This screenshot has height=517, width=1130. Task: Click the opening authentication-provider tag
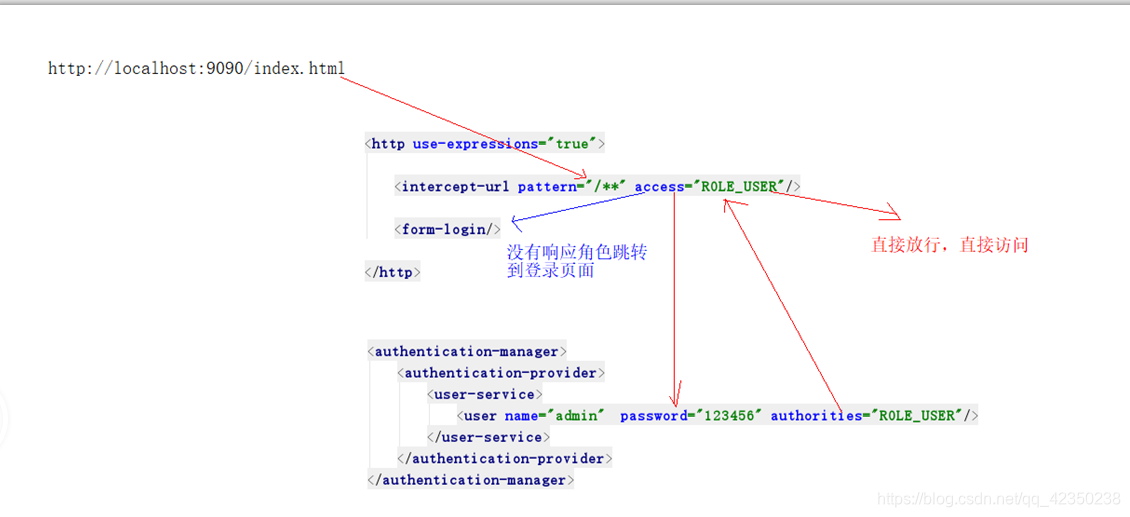point(501,374)
